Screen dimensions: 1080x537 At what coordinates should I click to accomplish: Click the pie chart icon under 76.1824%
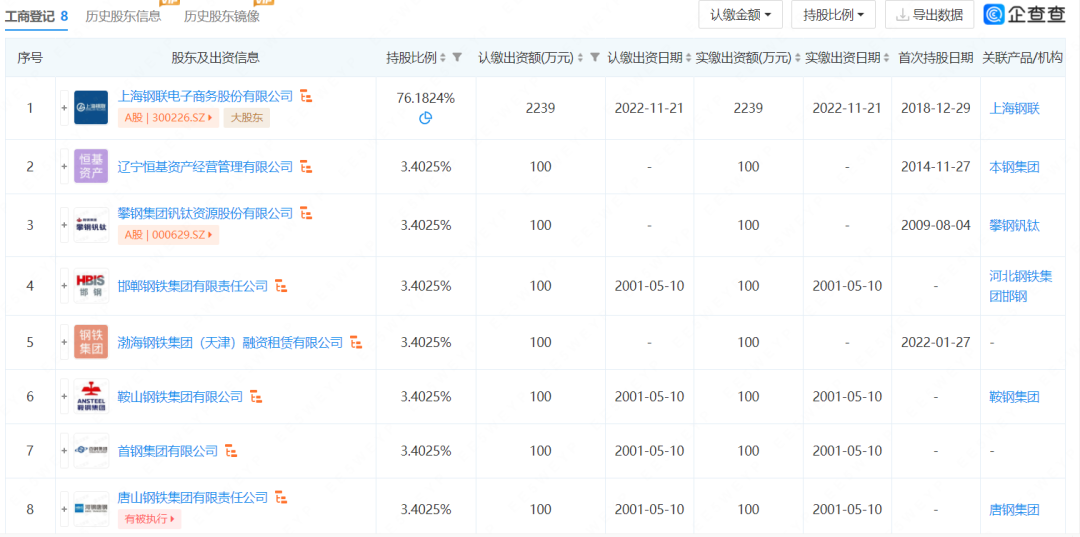coord(426,118)
